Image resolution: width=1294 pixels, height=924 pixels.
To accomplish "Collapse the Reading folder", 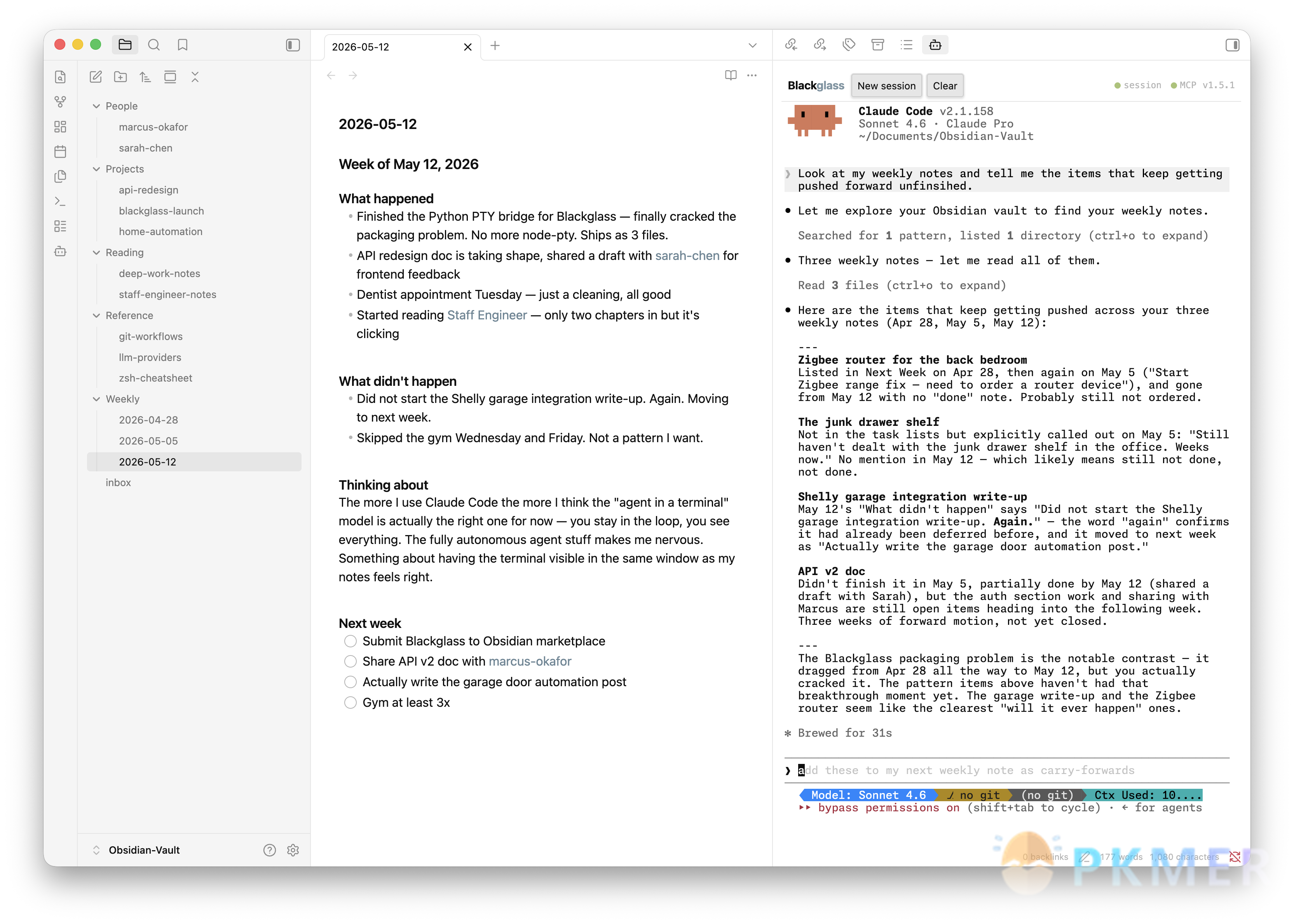I will click(96, 253).
